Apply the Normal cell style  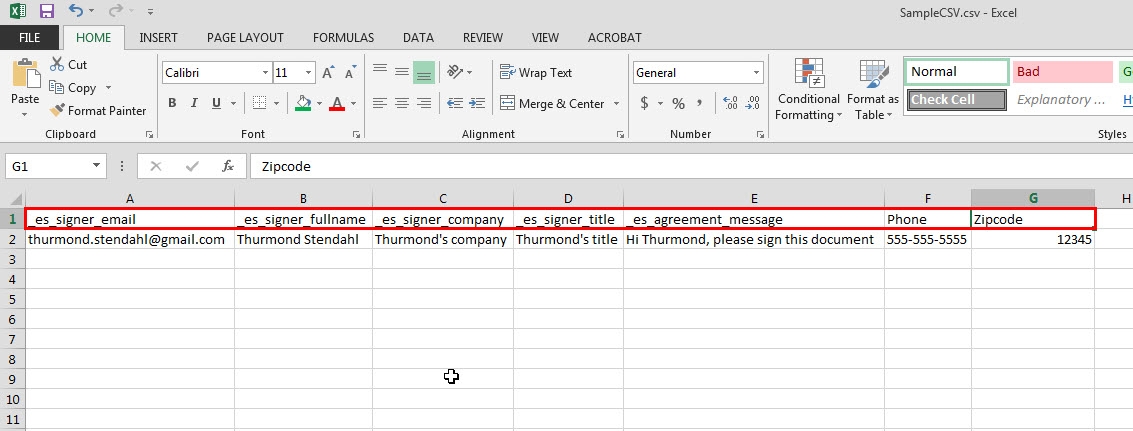(957, 72)
